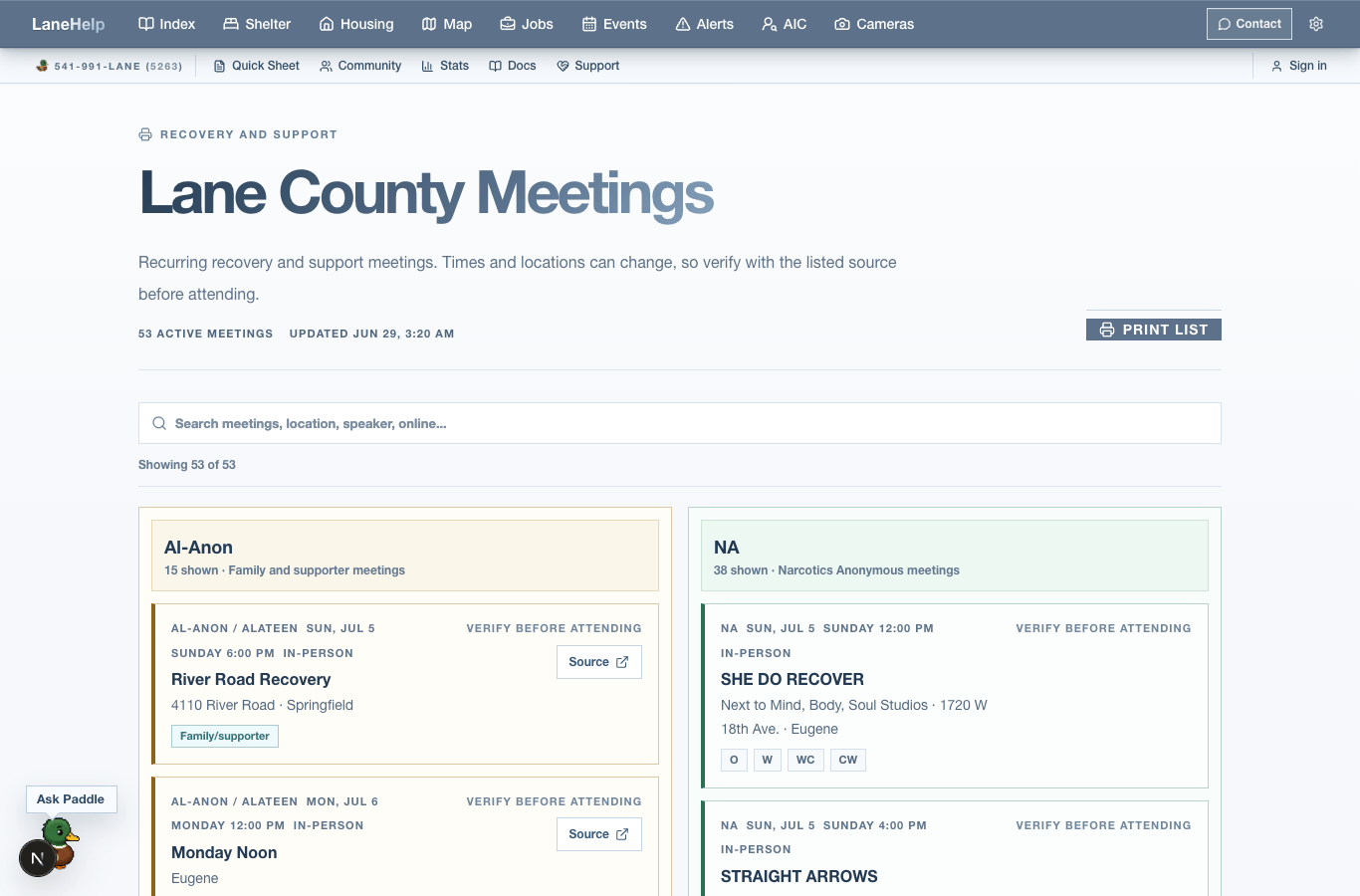
Task: Open the Community link
Action: pos(360,66)
